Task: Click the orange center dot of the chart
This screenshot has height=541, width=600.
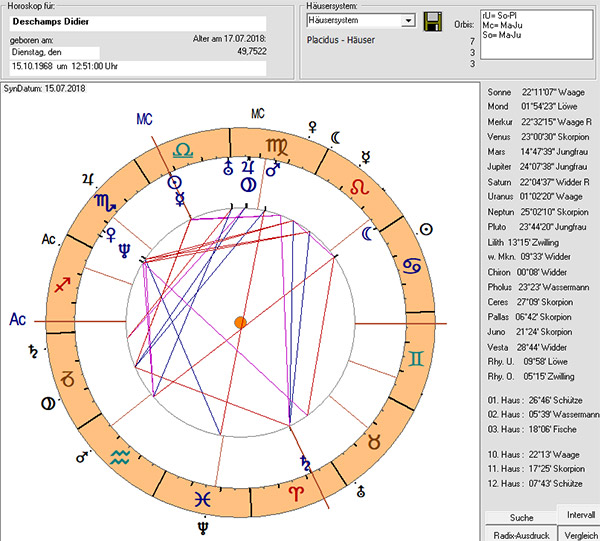Action: [x=240, y=323]
